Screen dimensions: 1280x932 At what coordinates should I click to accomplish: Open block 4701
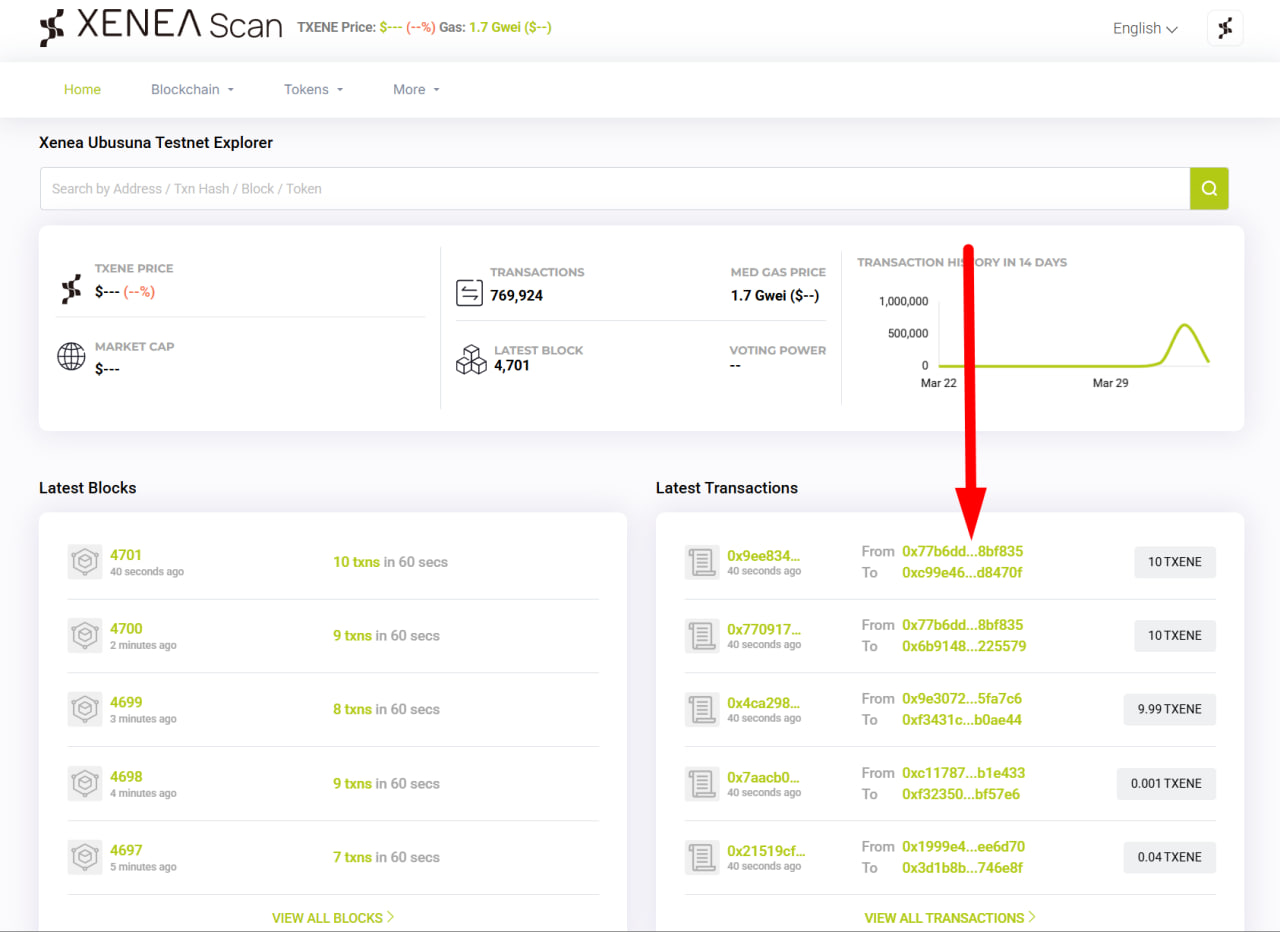click(x=126, y=555)
